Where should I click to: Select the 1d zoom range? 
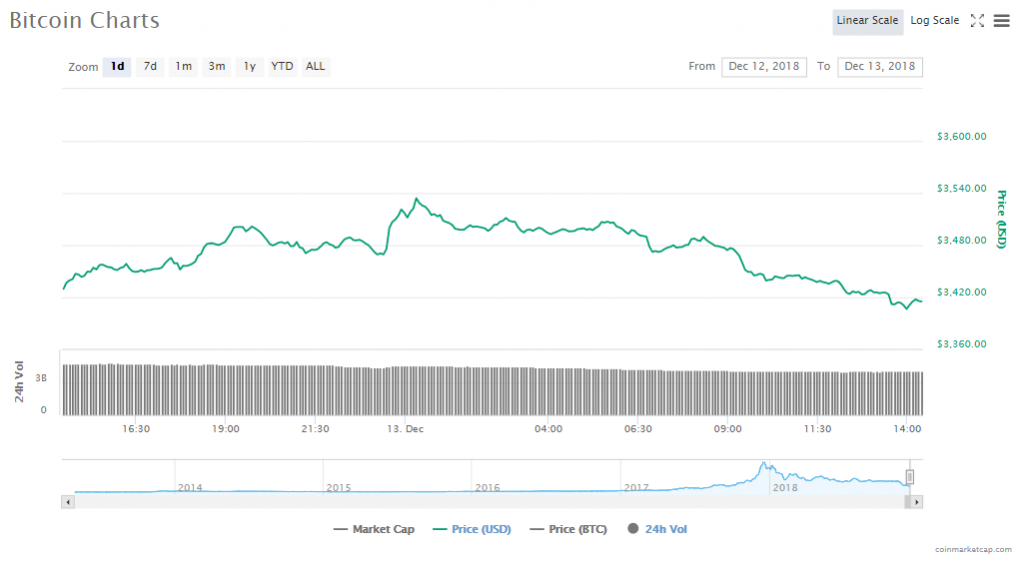click(117, 67)
